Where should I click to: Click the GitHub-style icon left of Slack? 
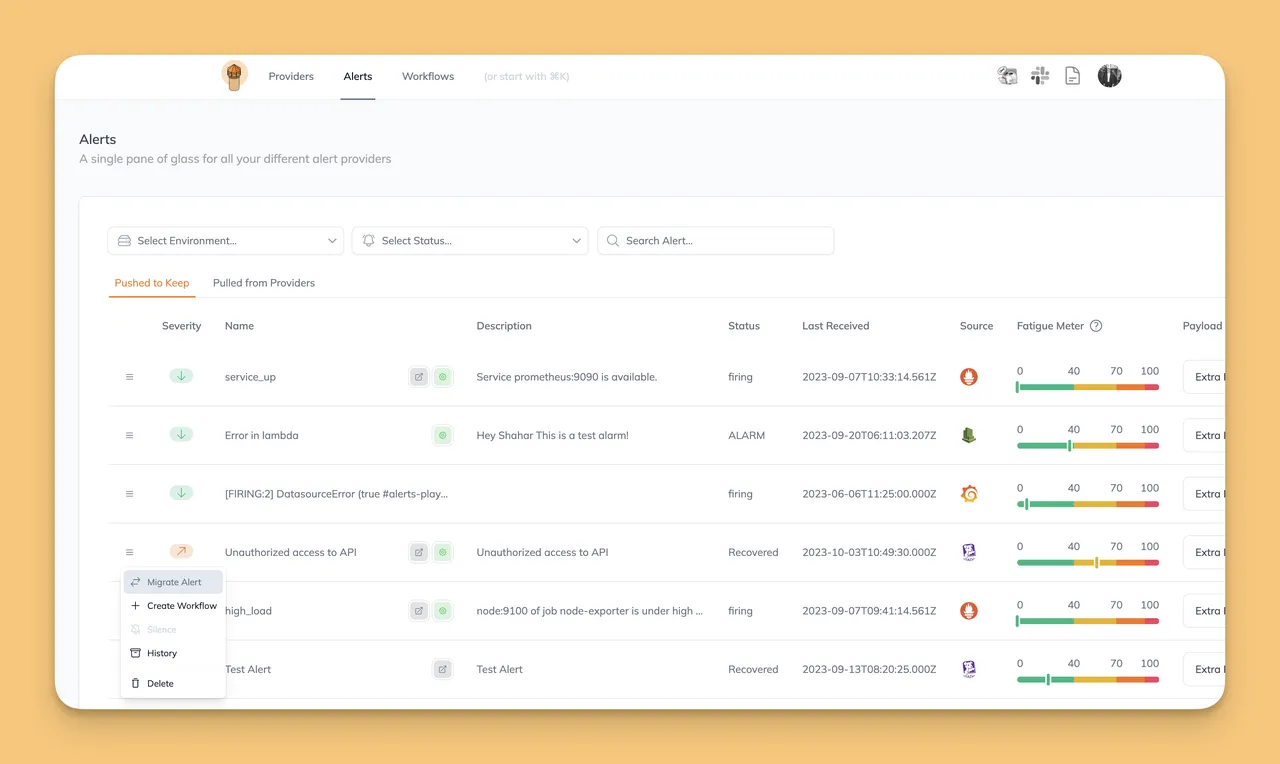[1007, 76]
